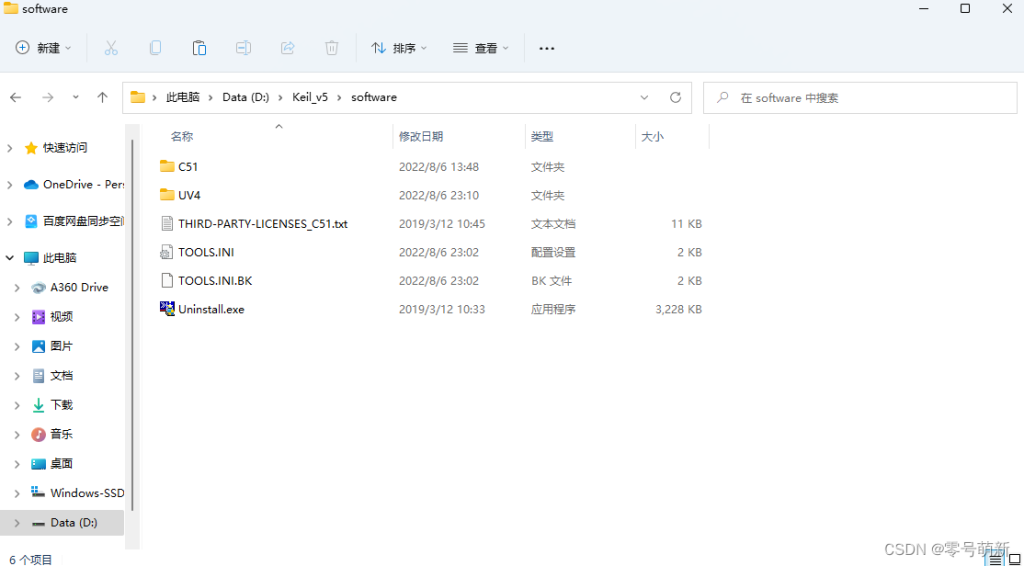Open 百度网盘同步空间 in sidebar

coord(73,221)
